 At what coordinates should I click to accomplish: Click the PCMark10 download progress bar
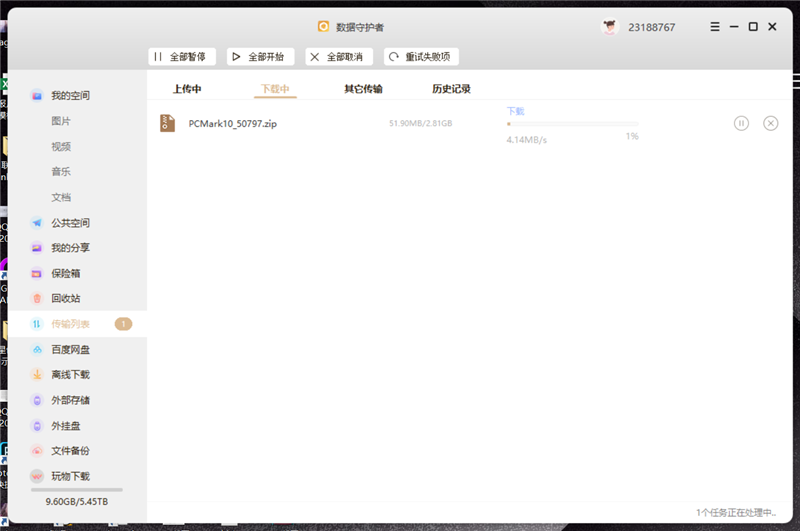coord(572,124)
